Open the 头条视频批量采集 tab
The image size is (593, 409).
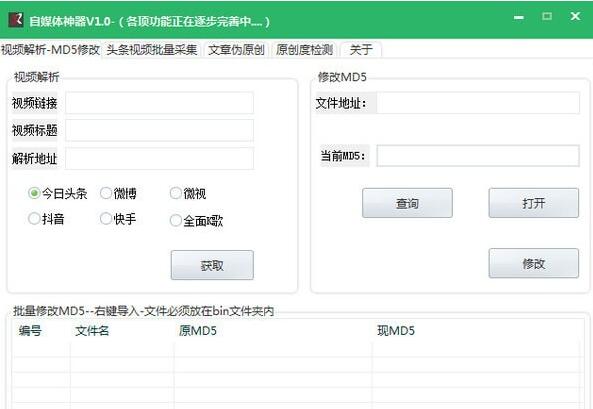(152, 50)
